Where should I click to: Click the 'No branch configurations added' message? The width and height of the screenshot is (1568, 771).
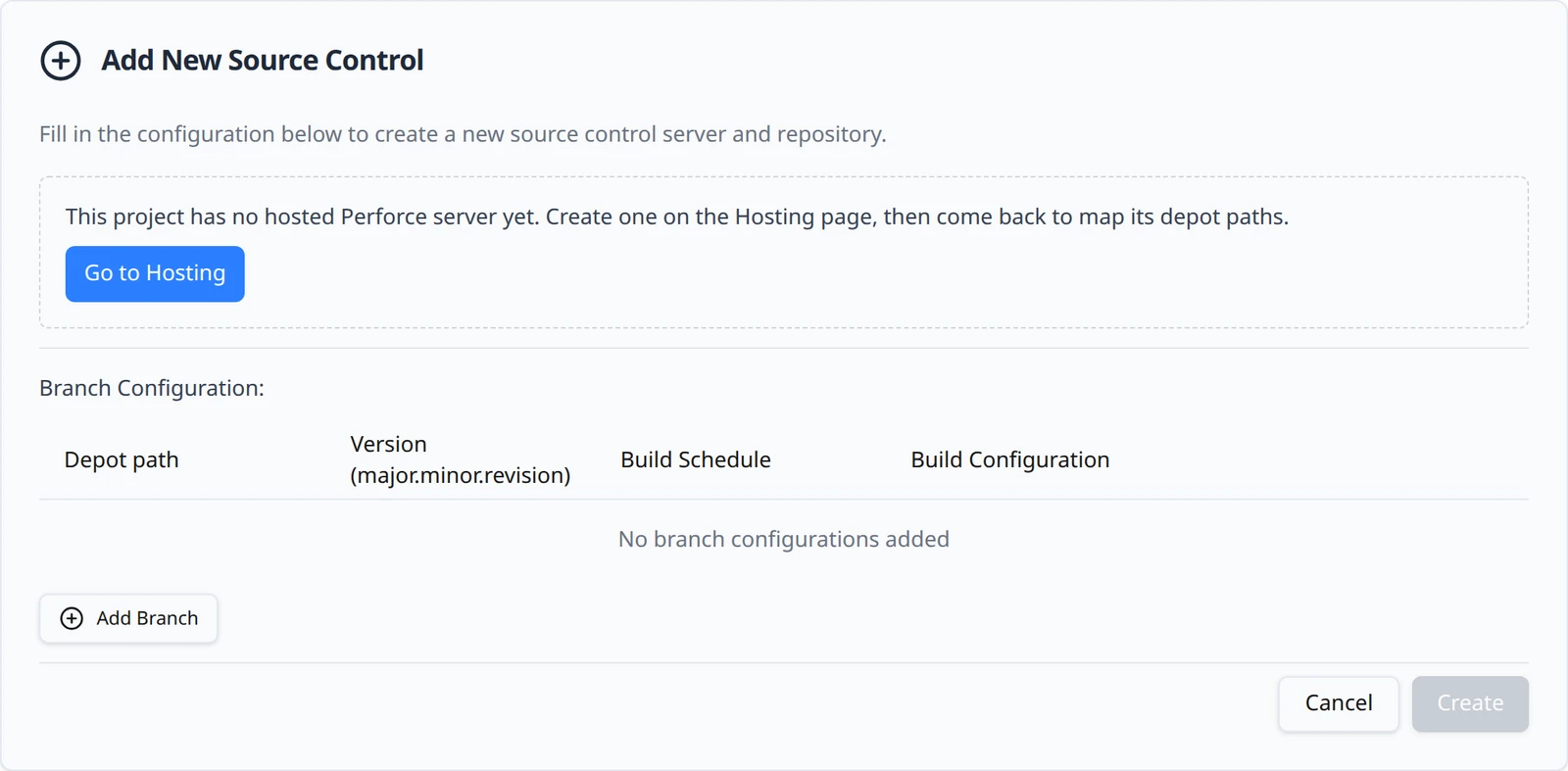784,539
